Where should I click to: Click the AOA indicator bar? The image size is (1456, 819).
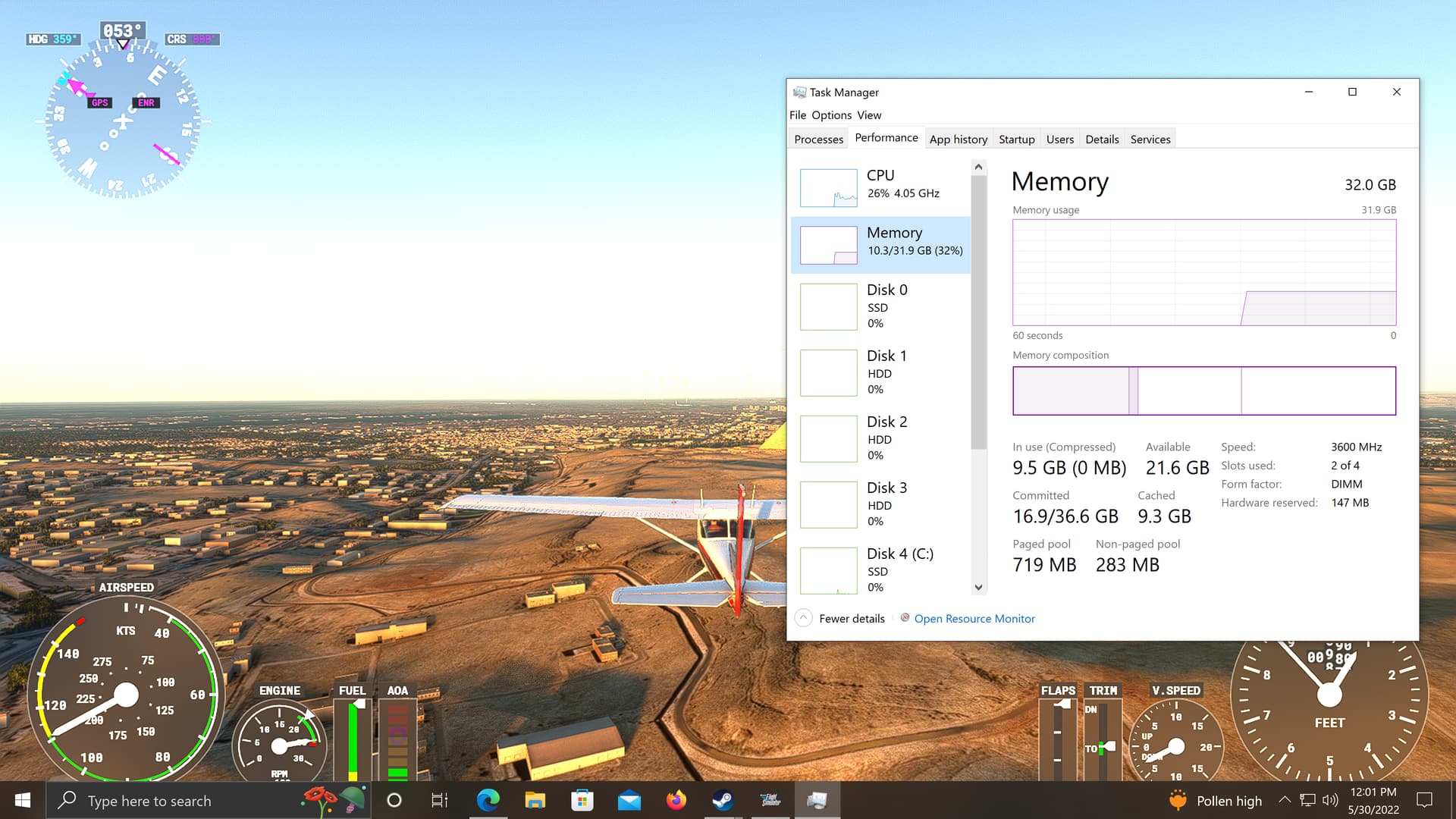pos(397,739)
